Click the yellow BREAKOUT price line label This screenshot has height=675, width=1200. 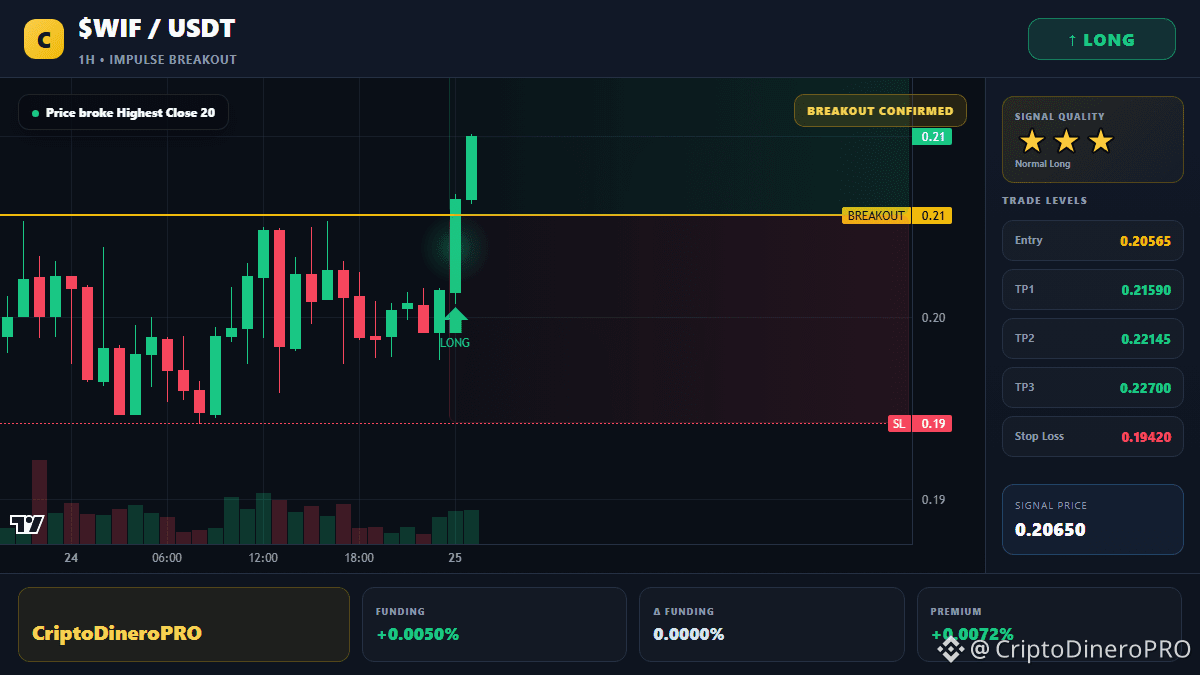[x=876, y=216]
